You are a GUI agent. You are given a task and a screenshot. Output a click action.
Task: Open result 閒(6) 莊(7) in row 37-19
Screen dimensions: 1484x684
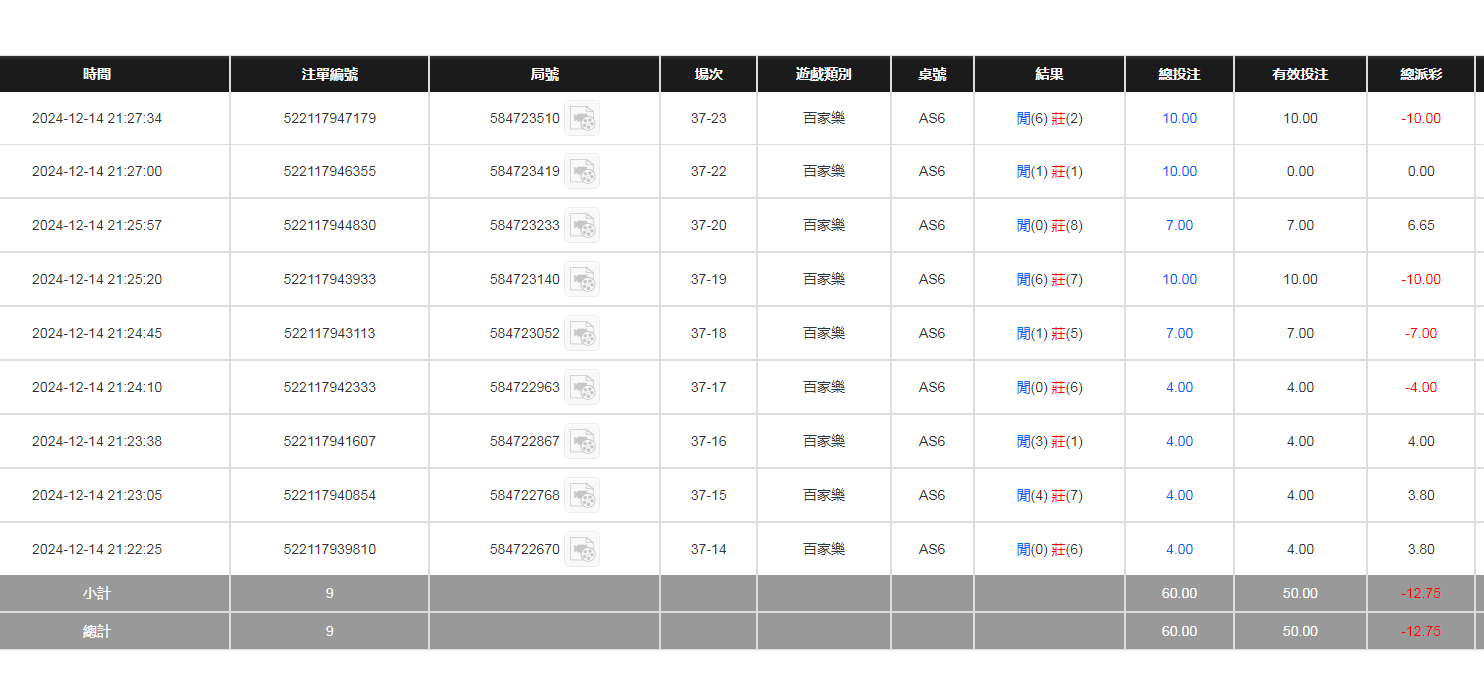tap(1049, 280)
